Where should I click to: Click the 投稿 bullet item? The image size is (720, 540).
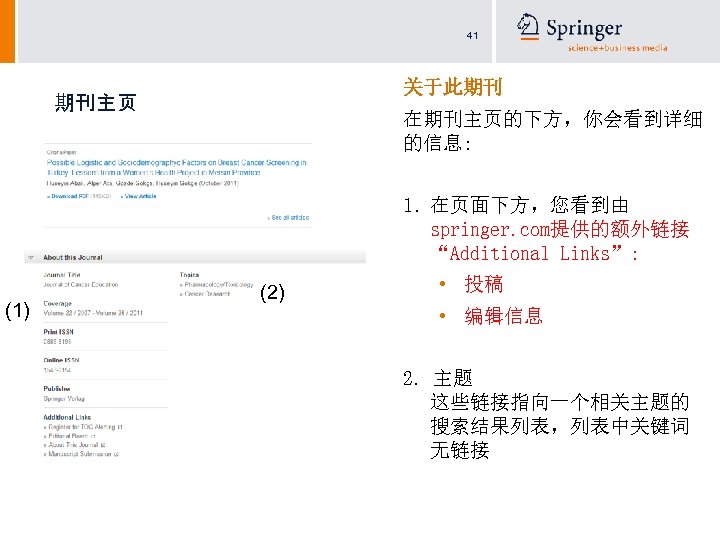483,284
